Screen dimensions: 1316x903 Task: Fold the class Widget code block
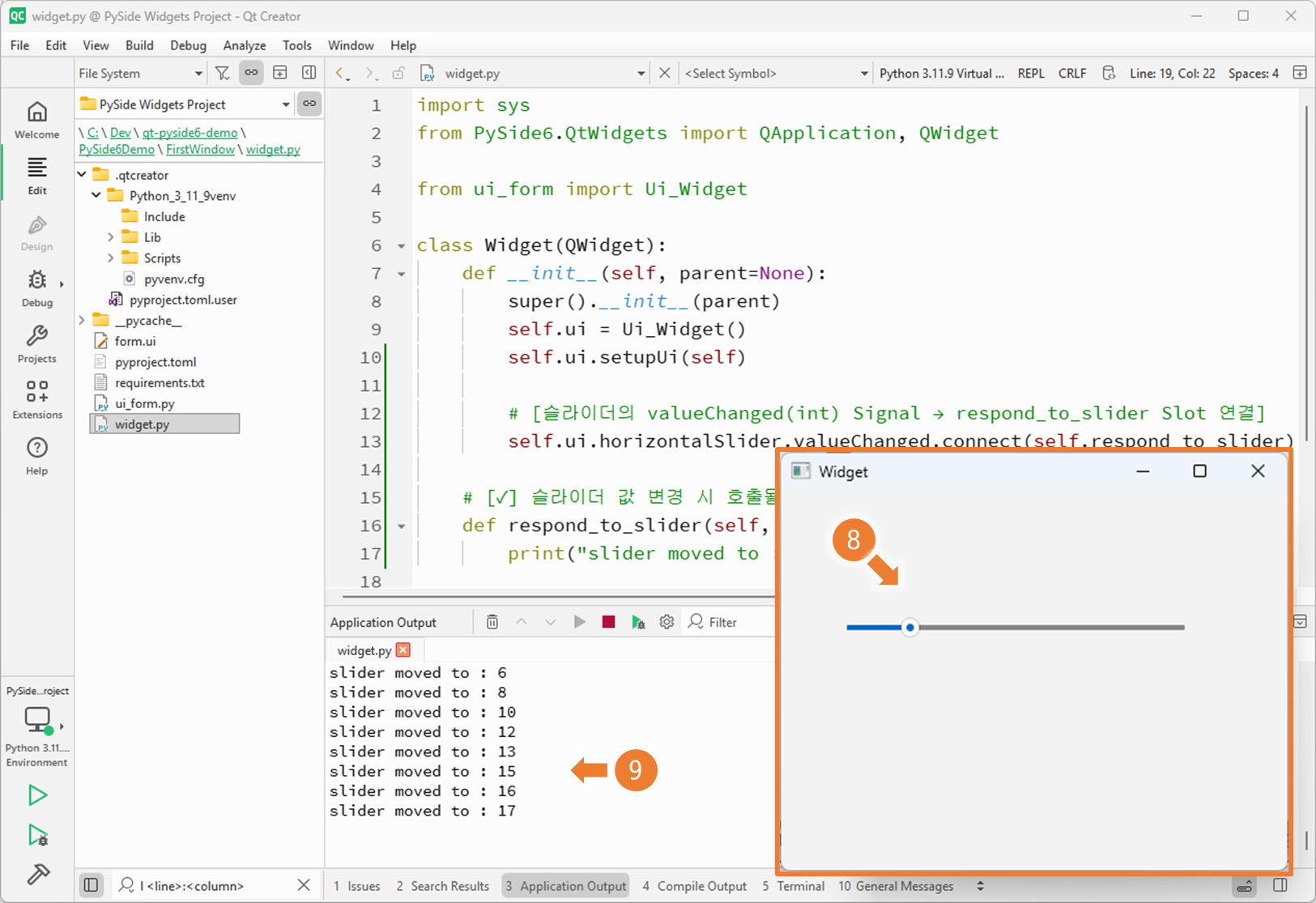401,245
